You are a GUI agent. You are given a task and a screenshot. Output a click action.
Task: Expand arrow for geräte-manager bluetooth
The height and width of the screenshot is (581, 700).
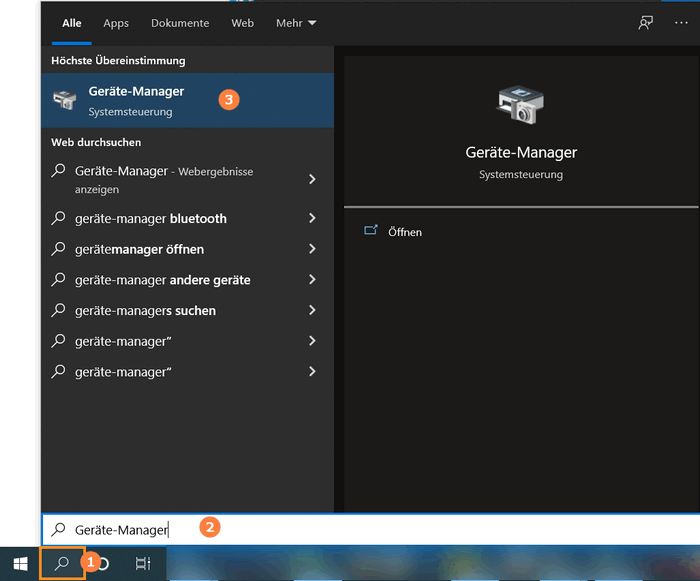pyautogui.click(x=312, y=218)
